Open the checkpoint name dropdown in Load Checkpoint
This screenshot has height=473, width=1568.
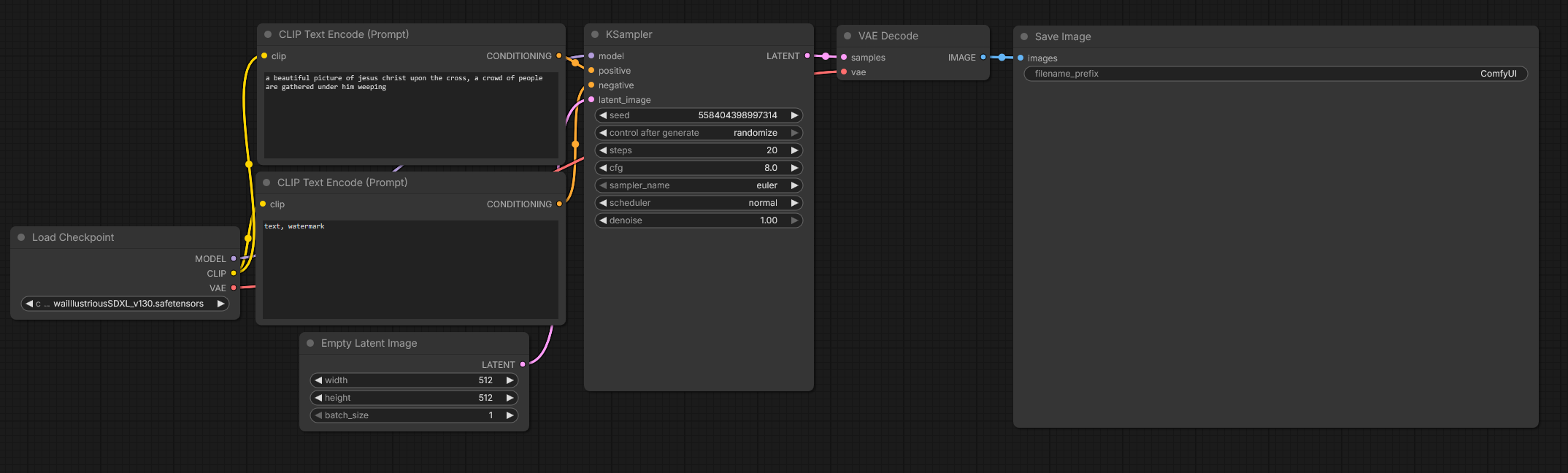[125, 304]
